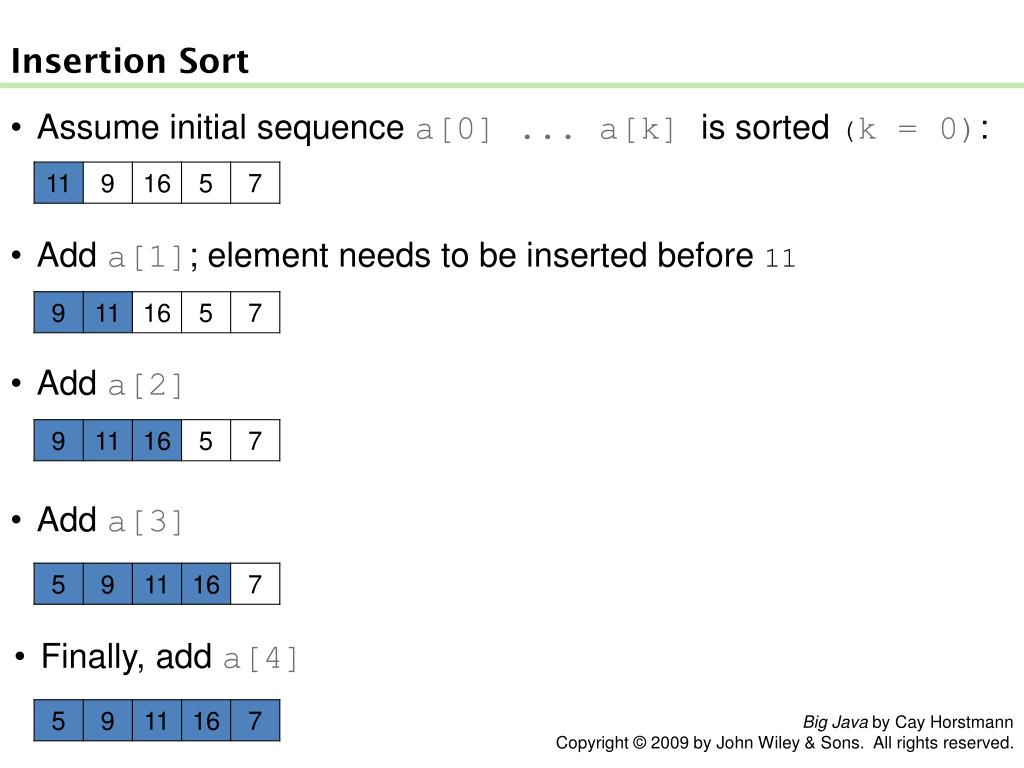1024x768 pixels.
Task: Select blue cell 11 in first array
Action: coord(59,183)
